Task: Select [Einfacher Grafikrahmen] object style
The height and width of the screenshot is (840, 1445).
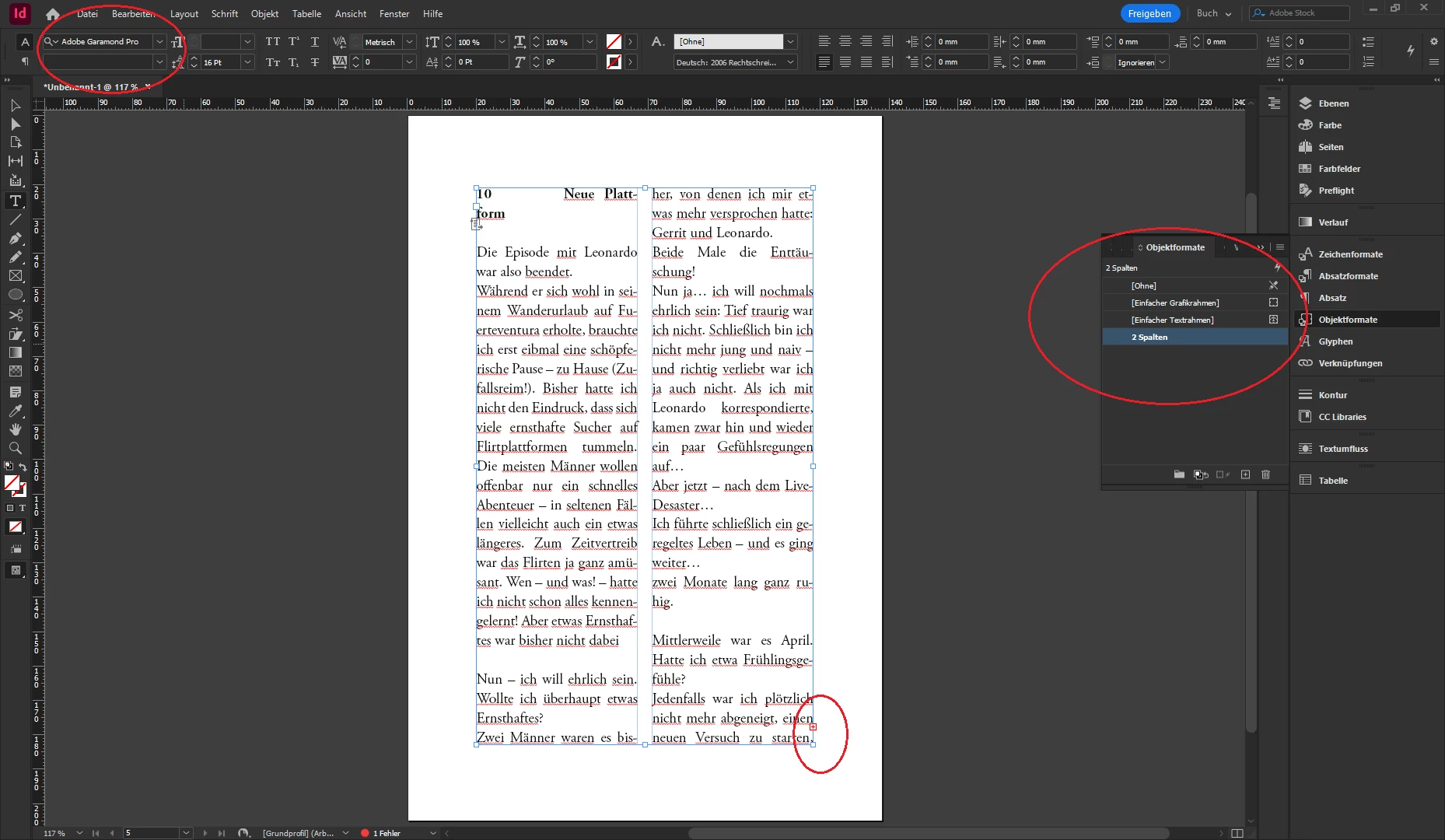Action: (x=1195, y=303)
